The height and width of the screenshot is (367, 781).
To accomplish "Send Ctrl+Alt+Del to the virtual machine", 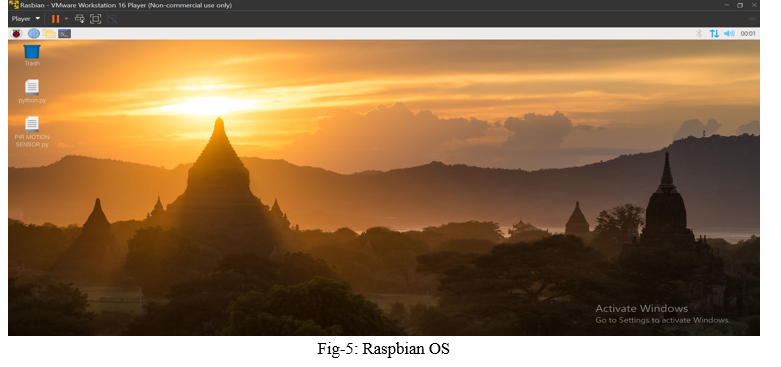I will 80,19.
